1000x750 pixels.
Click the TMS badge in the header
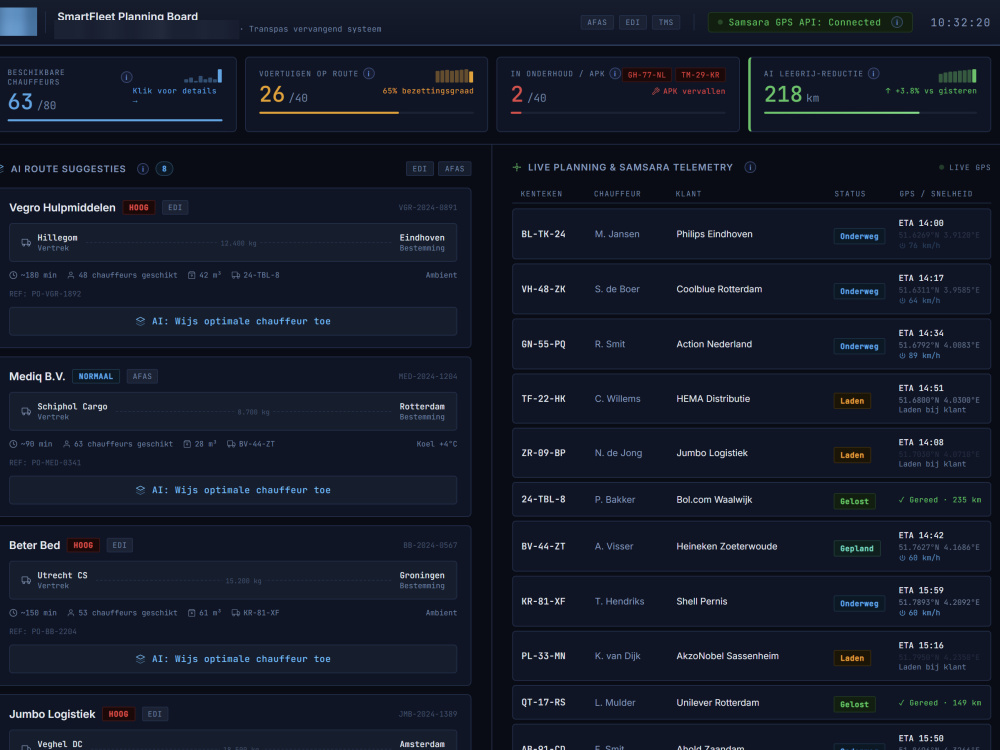click(666, 22)
